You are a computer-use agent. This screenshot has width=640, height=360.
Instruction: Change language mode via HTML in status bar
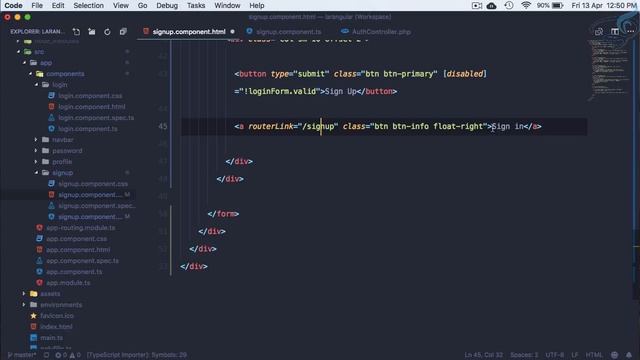(594, 355)
